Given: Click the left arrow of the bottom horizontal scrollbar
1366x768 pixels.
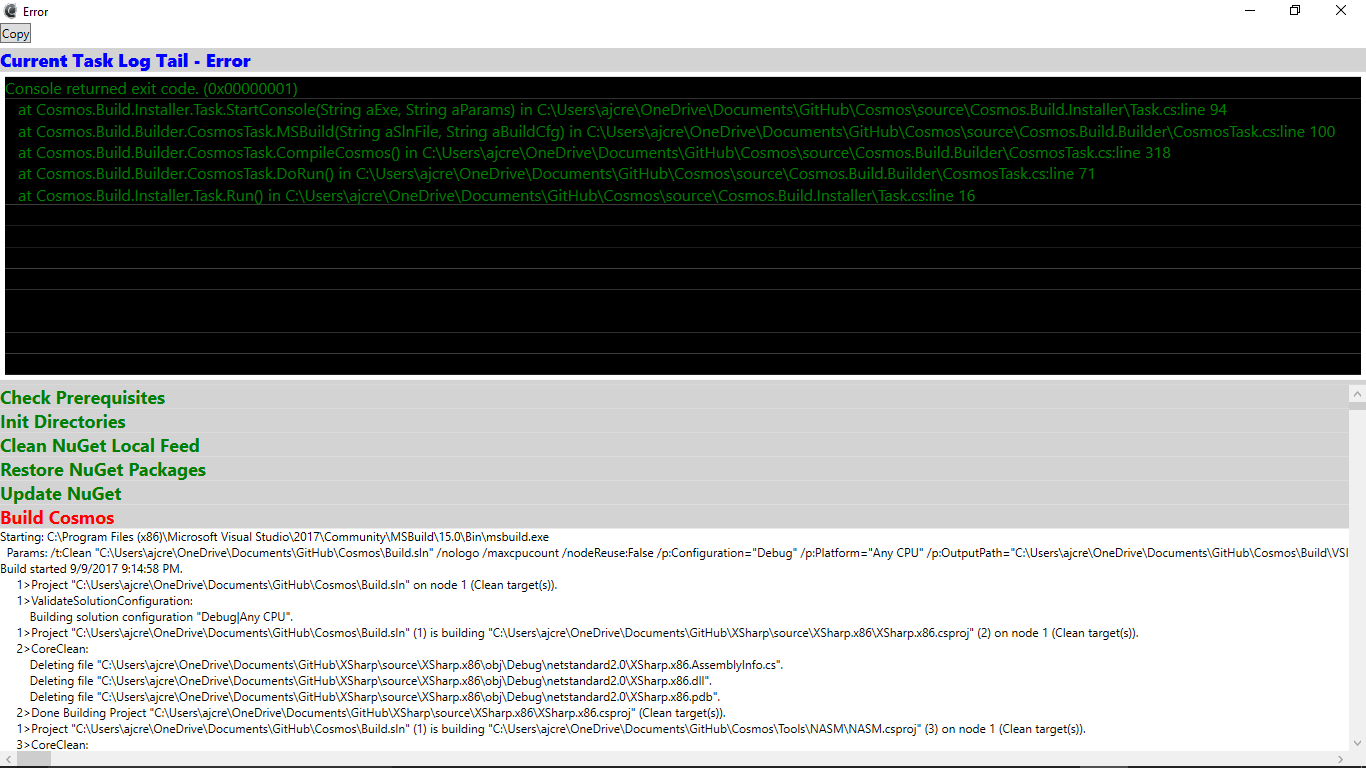Looking at the screenshot, I should [6, 760].
